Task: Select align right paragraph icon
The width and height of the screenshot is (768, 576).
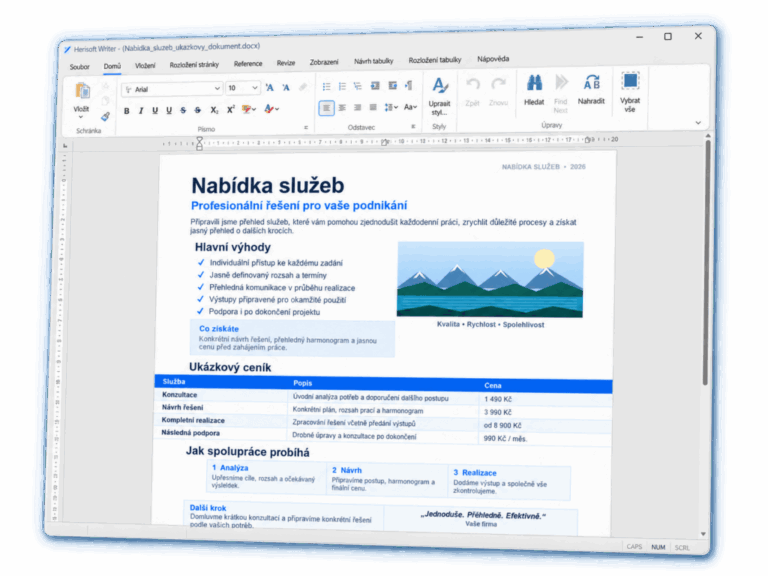Action: tap(358, 107)
